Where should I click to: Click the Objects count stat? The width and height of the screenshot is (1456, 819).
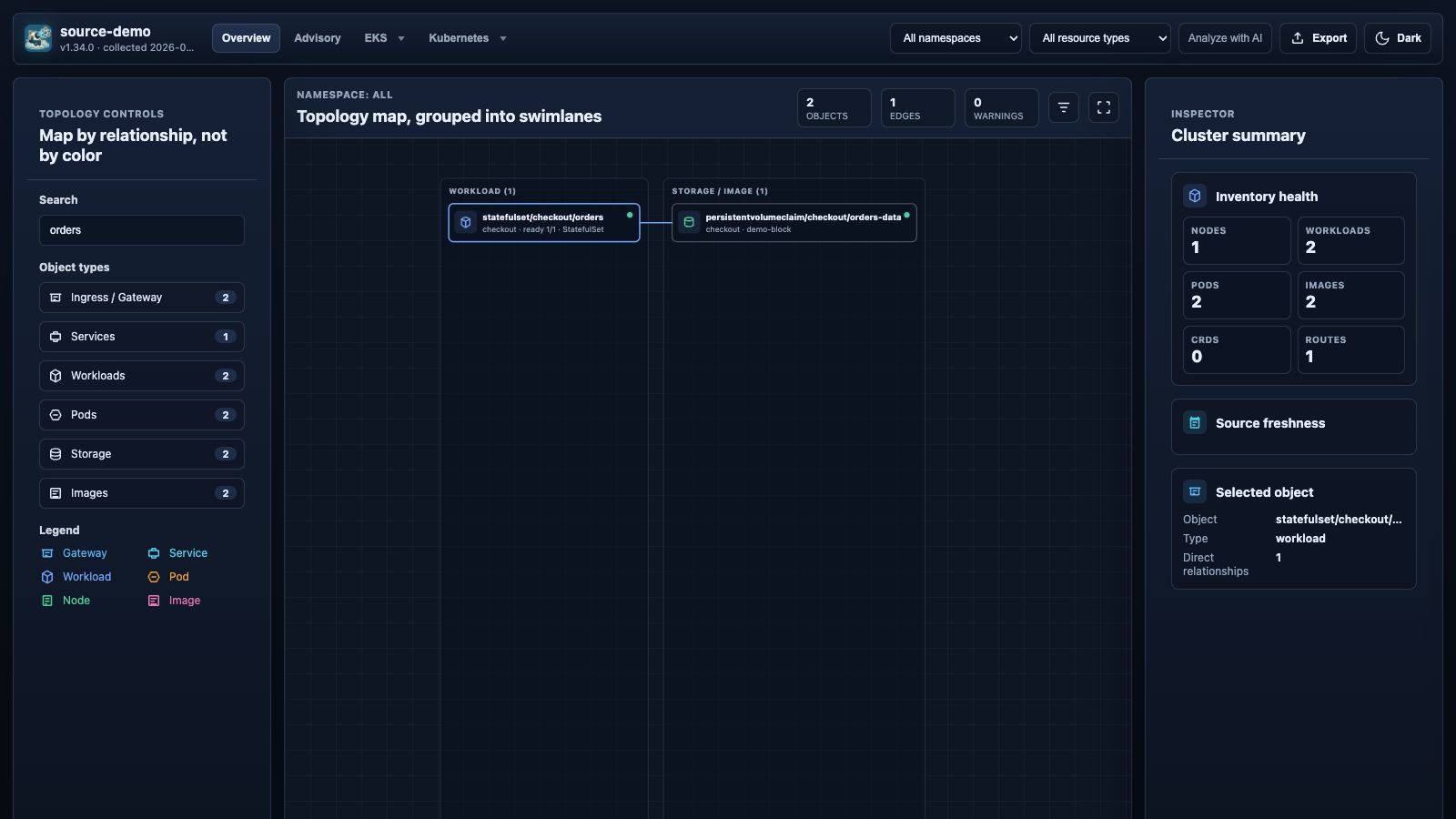coord(834,107)
